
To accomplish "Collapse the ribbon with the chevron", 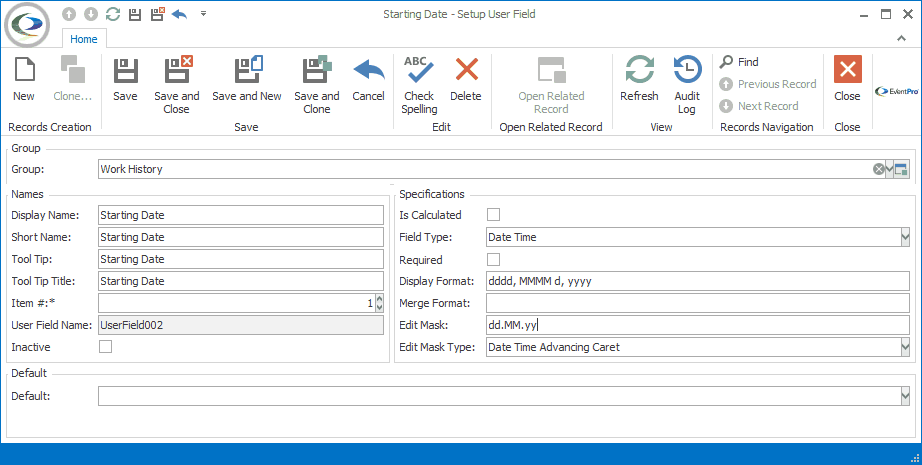I will coord(901,38).
